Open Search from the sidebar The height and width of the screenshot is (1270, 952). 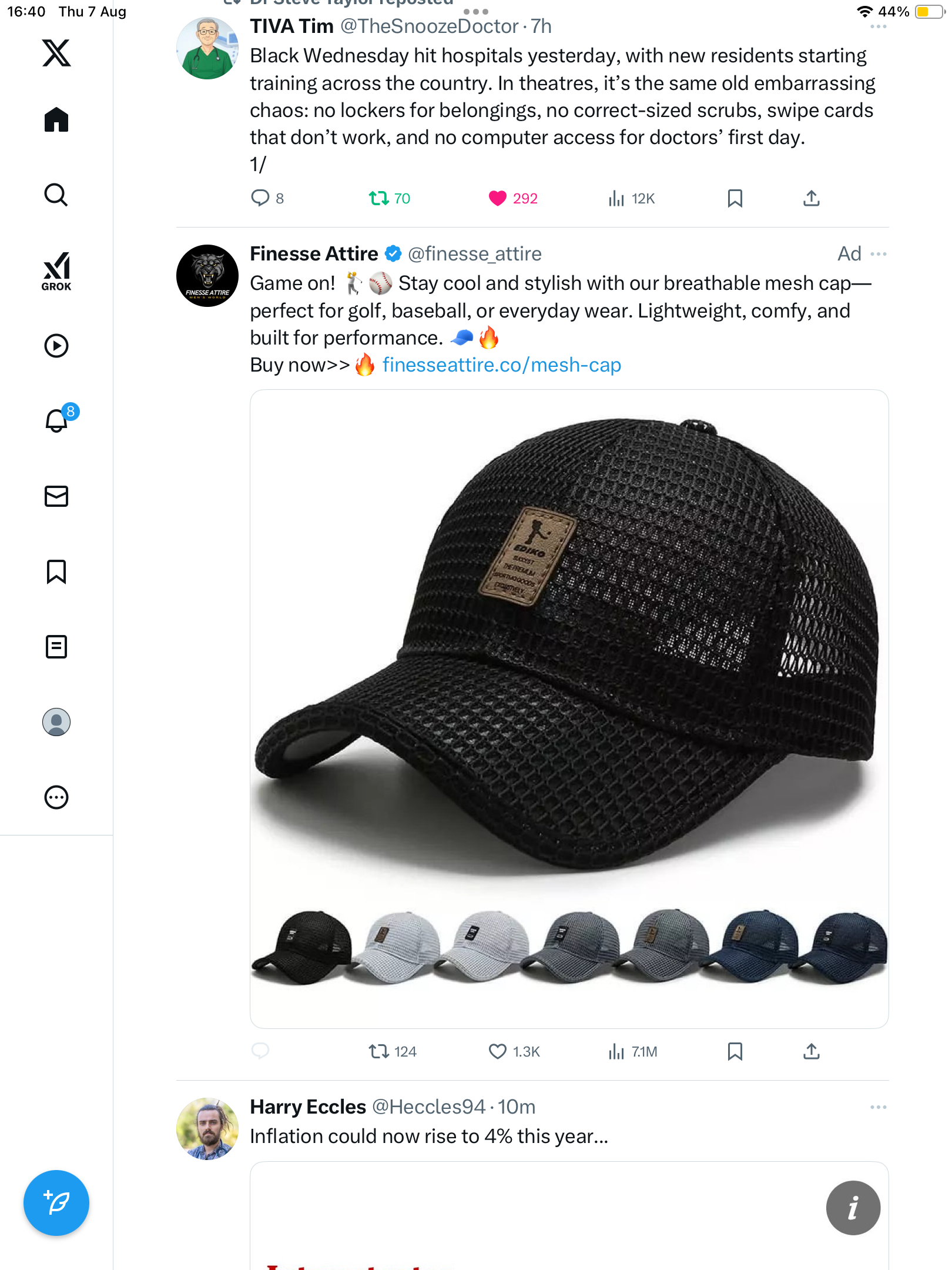(56, 195)
